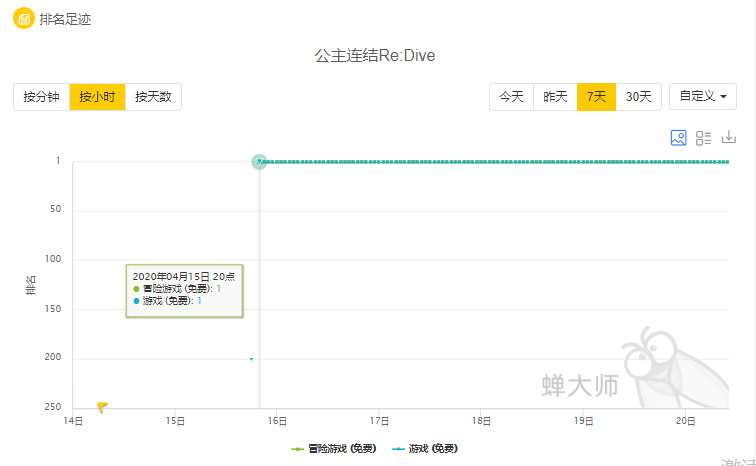Select the 按小时 granularity tab
The image size is (756, 466).
pos(97,97)
